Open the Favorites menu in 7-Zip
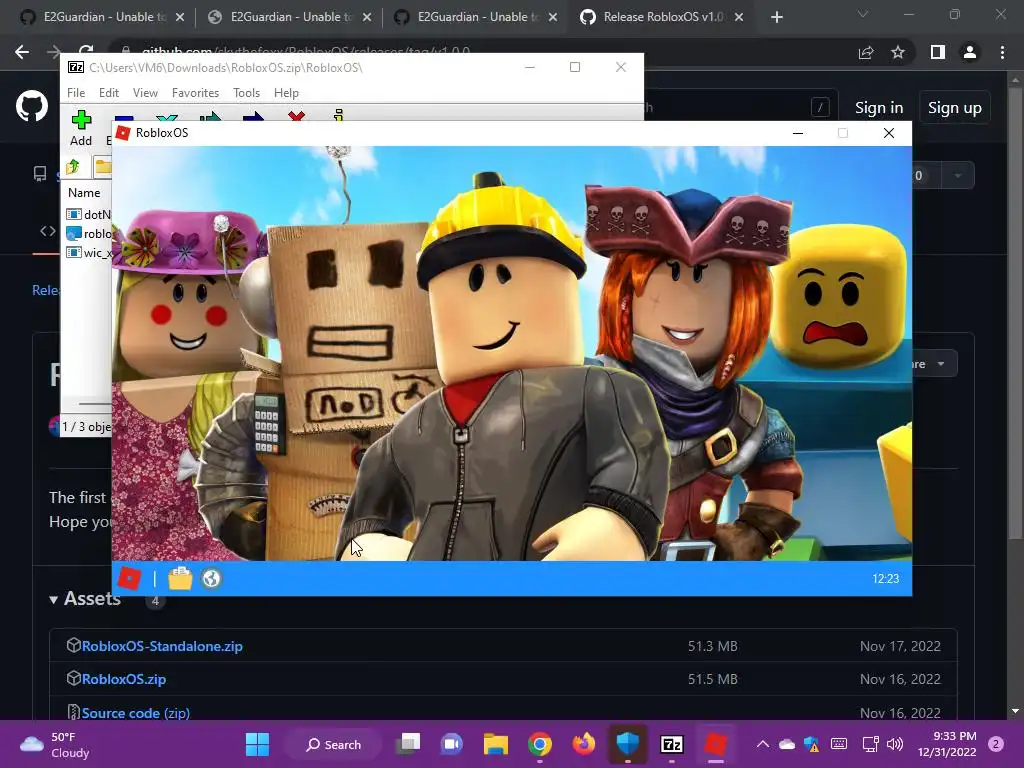This screenshot has height=768, width=1024. (x=195, y=93)
